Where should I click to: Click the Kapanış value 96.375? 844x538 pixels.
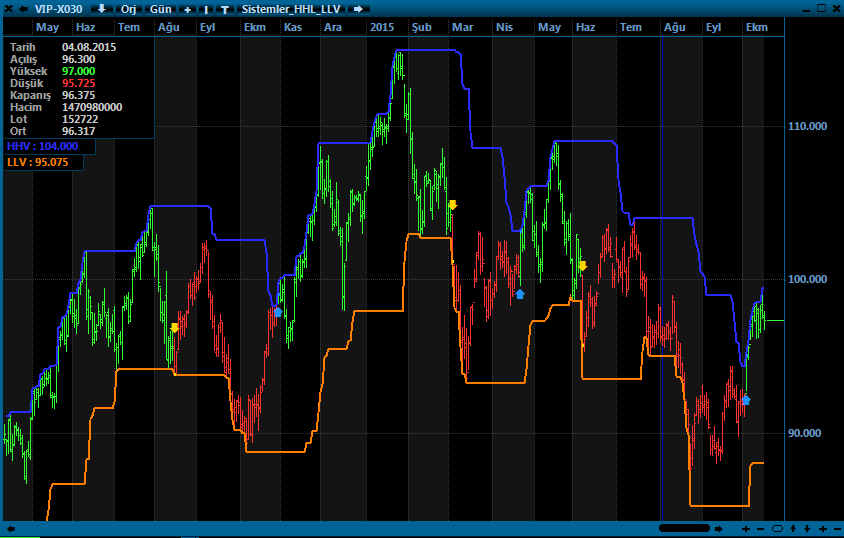click(x=79, y=95)
